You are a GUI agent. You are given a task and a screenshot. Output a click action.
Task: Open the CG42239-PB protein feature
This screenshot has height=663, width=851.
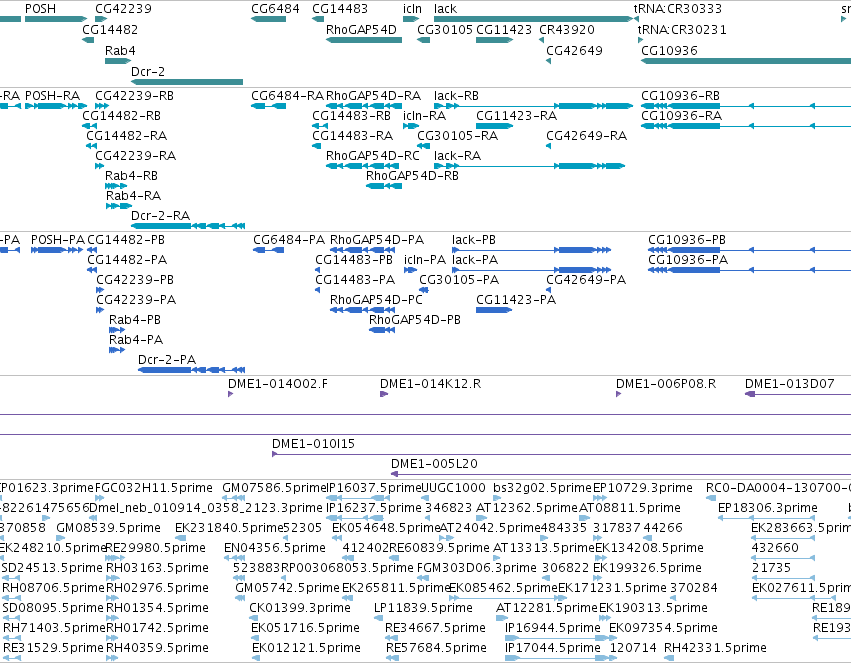[100, 290]
